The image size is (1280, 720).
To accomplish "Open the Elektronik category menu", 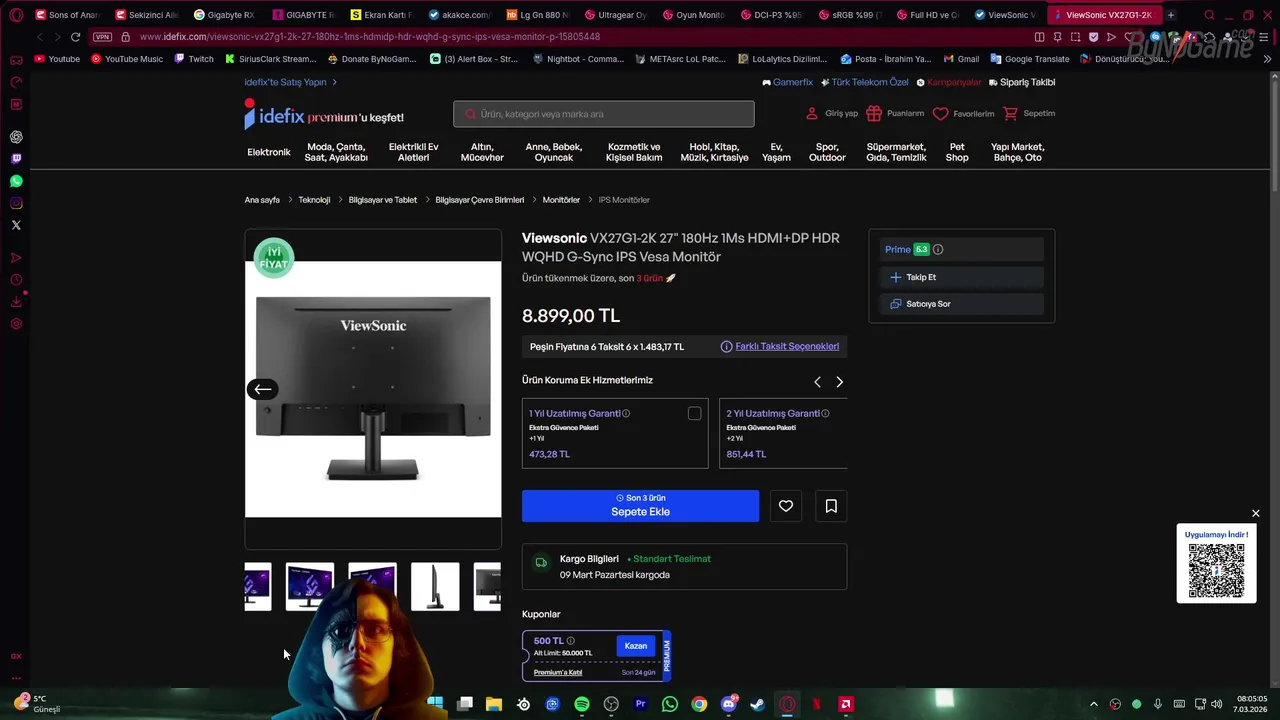I will click(x=269, y=152).
